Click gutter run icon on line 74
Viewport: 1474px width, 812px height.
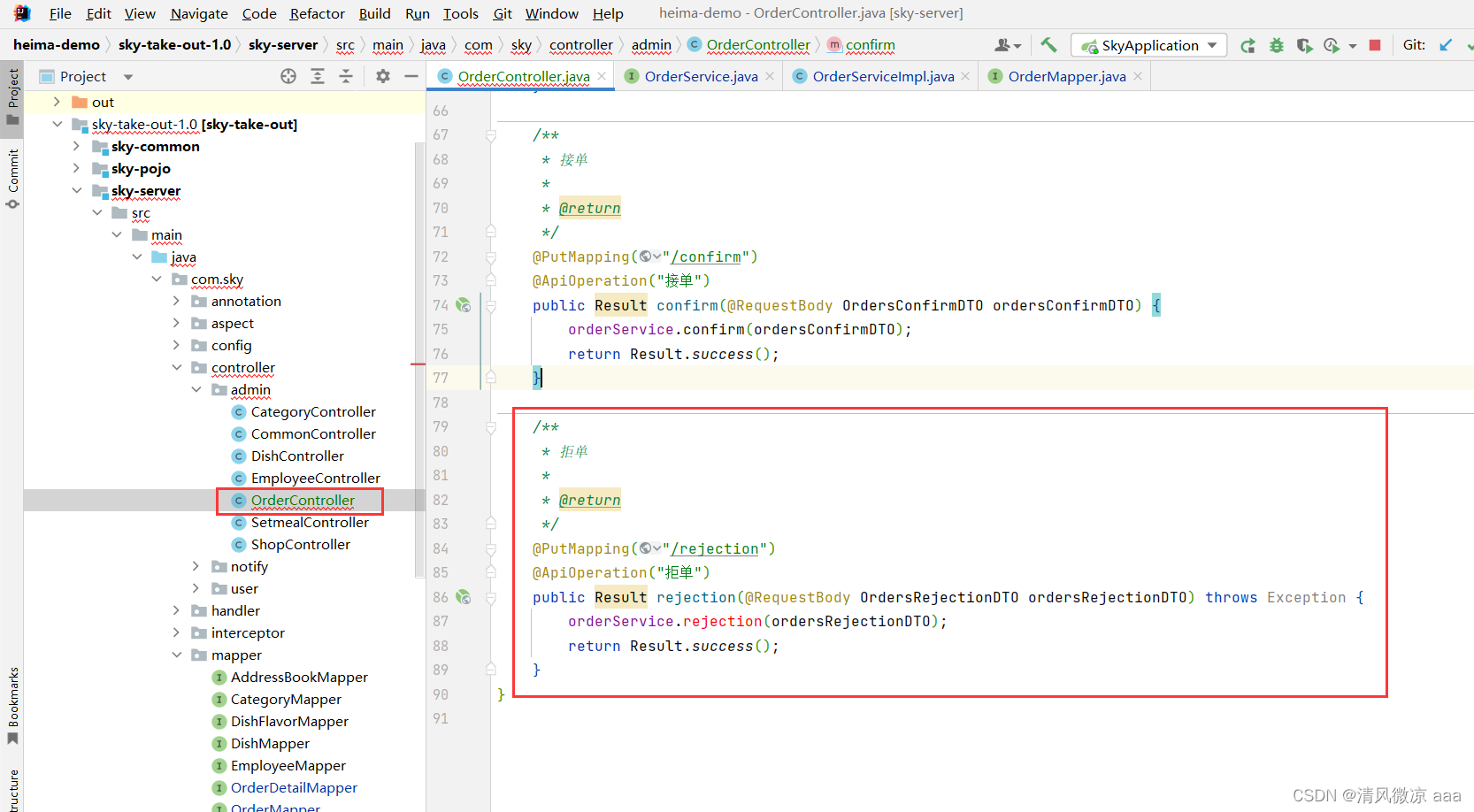(x=463, y=305)
